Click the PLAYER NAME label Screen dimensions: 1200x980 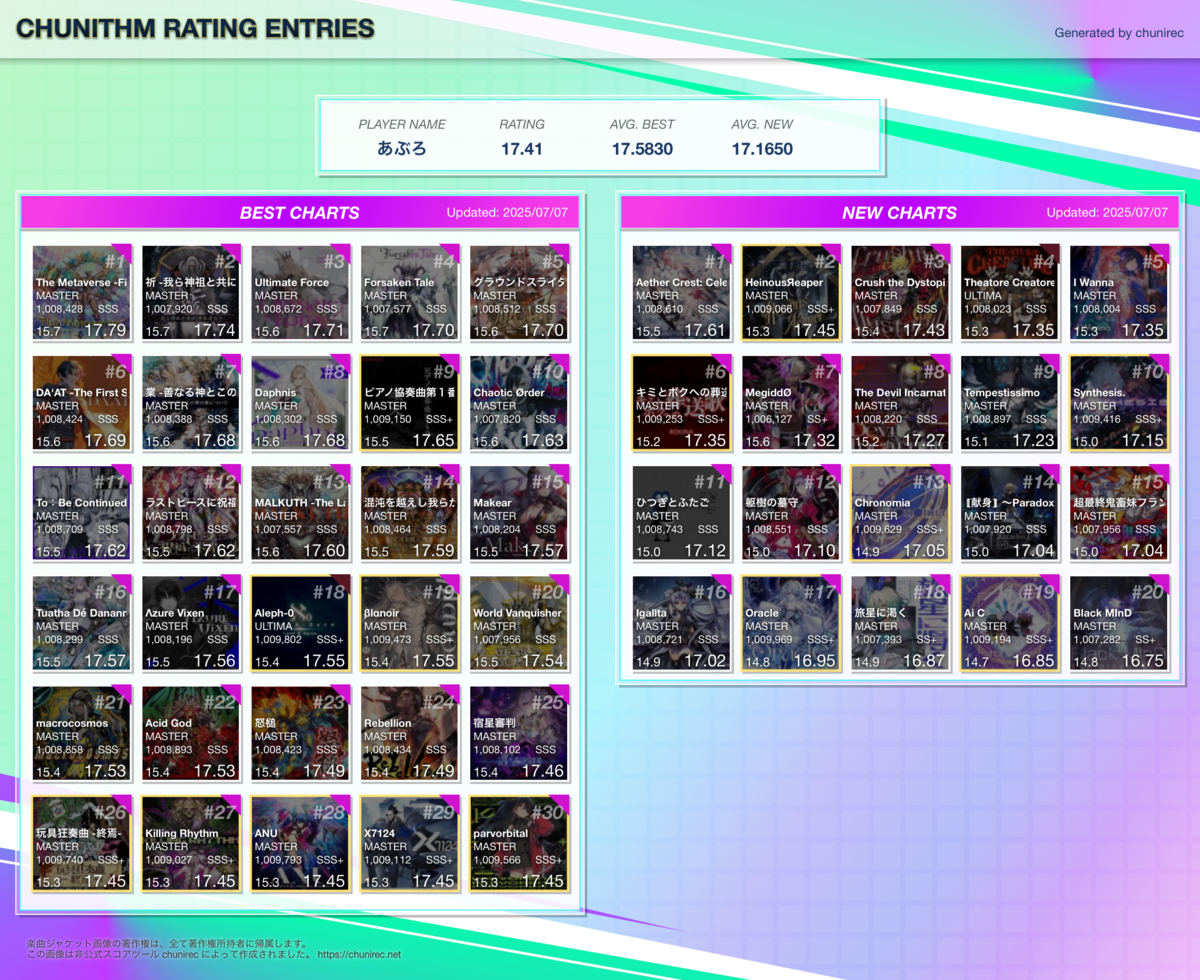(x=402, y=124)
